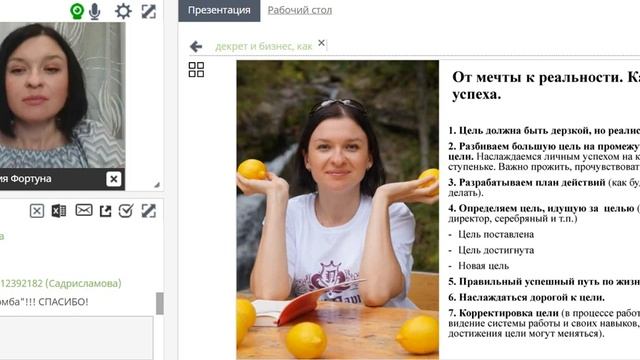
Task: Click the envelope mail icon in chat toolbar
Action: click(84, 210)
